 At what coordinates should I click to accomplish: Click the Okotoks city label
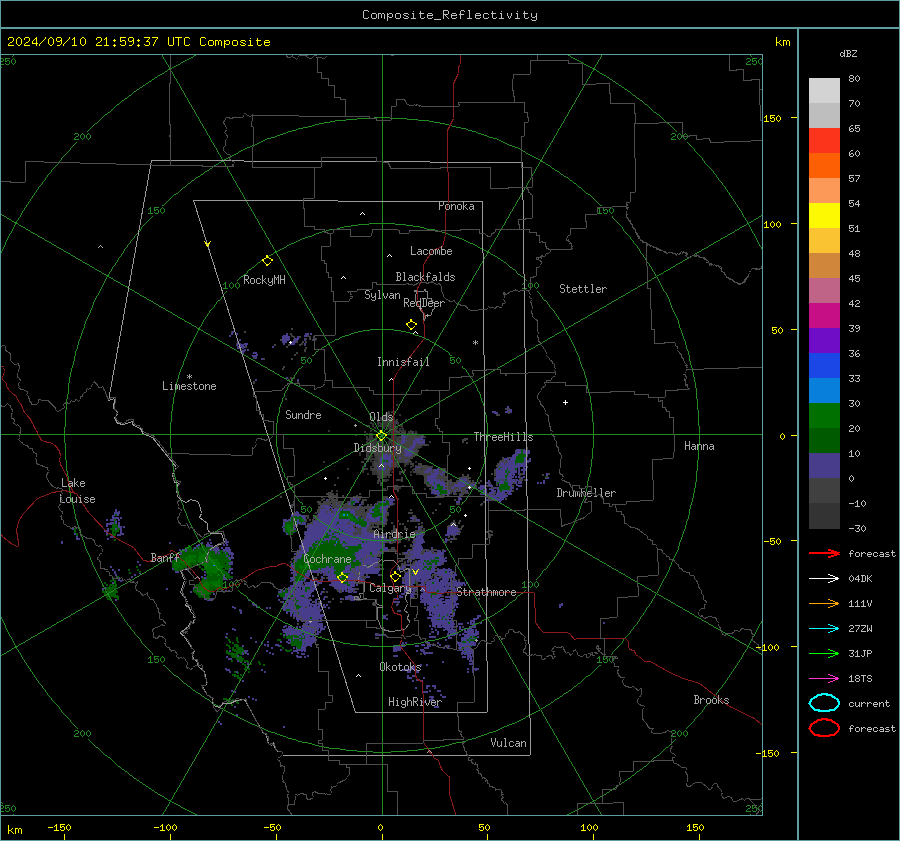coord(400,666)
